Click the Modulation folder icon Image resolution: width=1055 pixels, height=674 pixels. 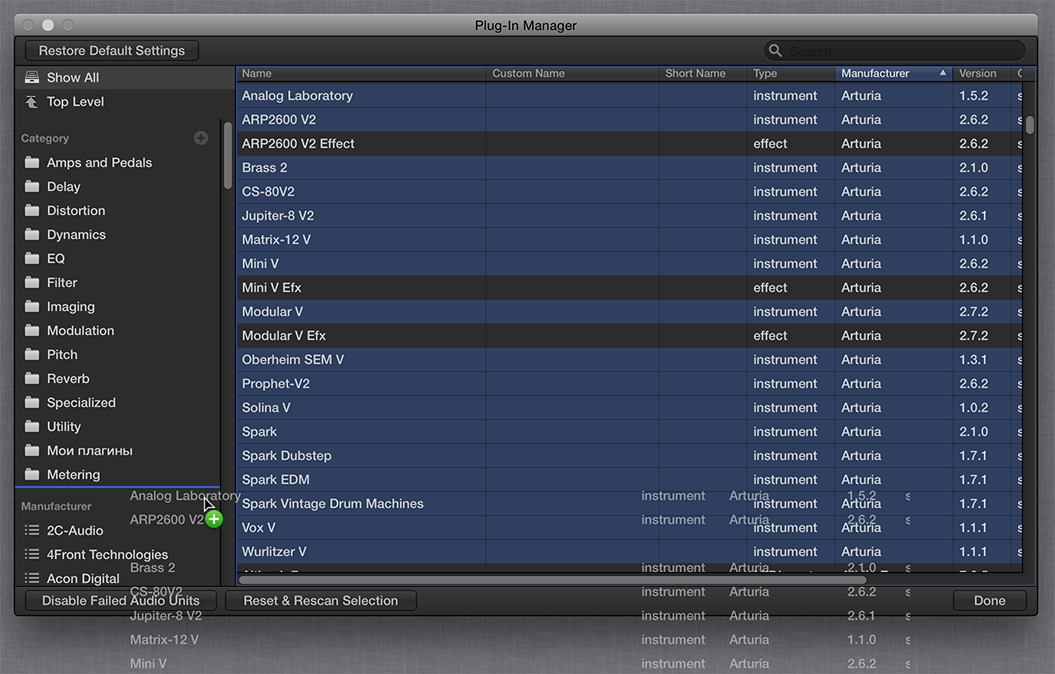tap(32, 330)
